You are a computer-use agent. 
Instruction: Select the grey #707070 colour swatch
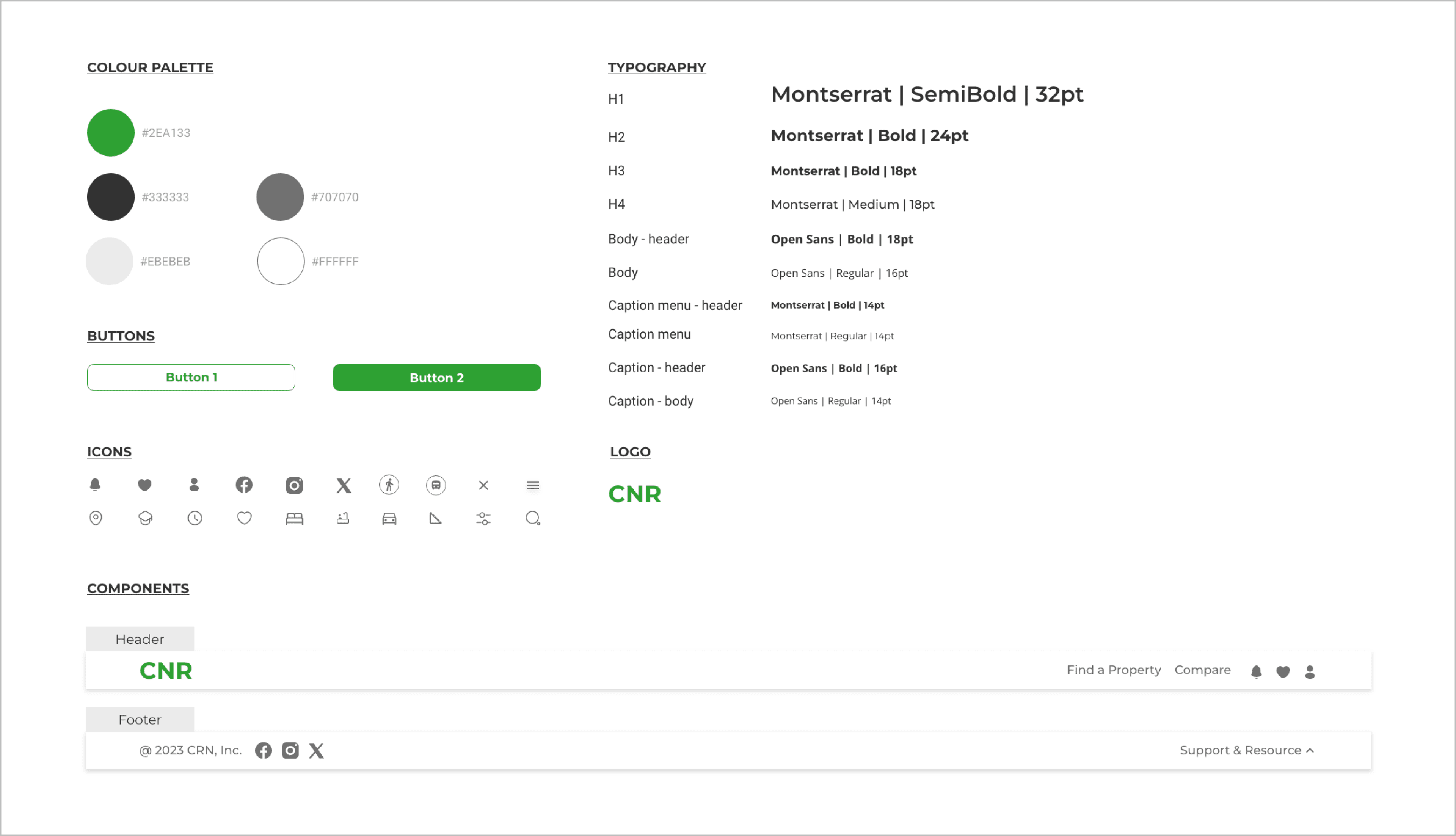[x=280, y=197]
